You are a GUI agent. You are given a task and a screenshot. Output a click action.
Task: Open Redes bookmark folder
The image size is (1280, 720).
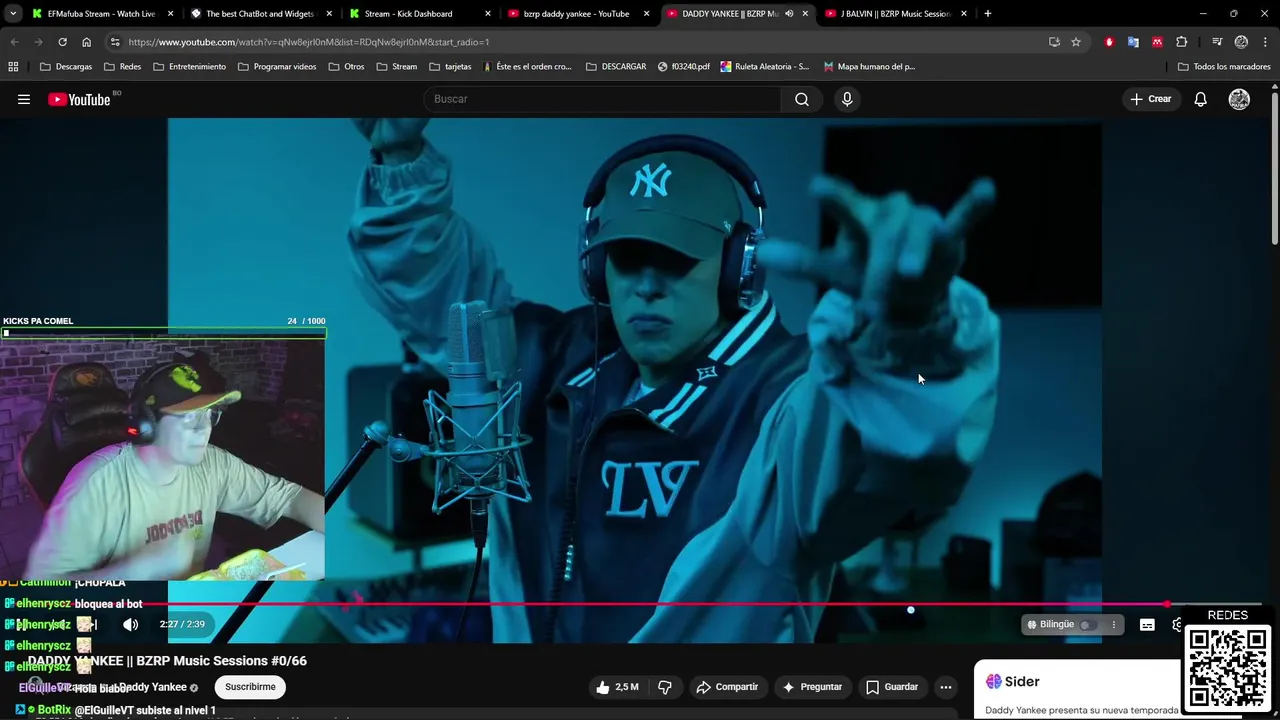pos(122,67)
